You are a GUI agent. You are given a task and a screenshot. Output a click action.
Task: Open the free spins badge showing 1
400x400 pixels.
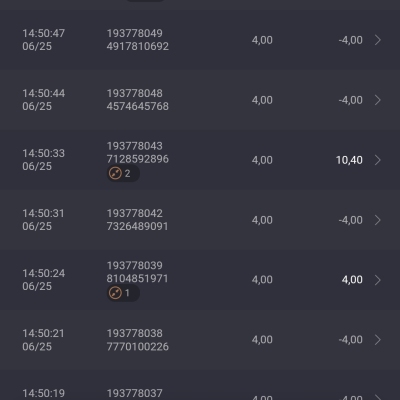point(123,293)
